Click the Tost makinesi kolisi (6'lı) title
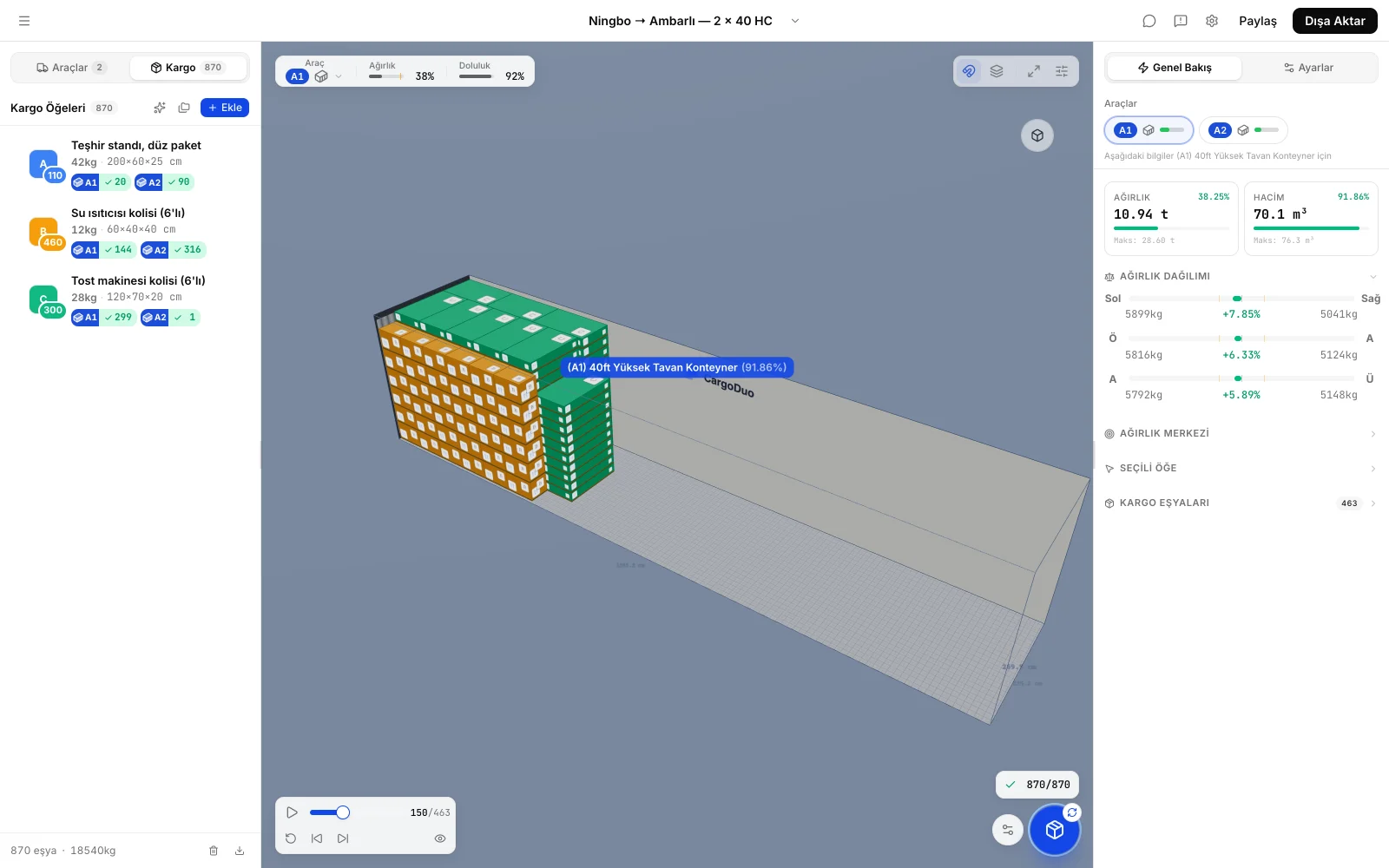The width and height of the screenshot is (1389, 868). (x=138, y=281)
